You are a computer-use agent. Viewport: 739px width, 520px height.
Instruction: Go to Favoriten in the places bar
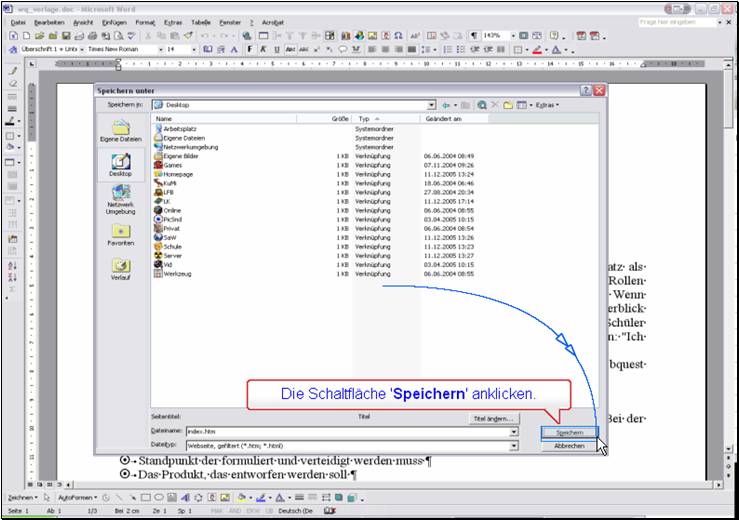(120, 235)
